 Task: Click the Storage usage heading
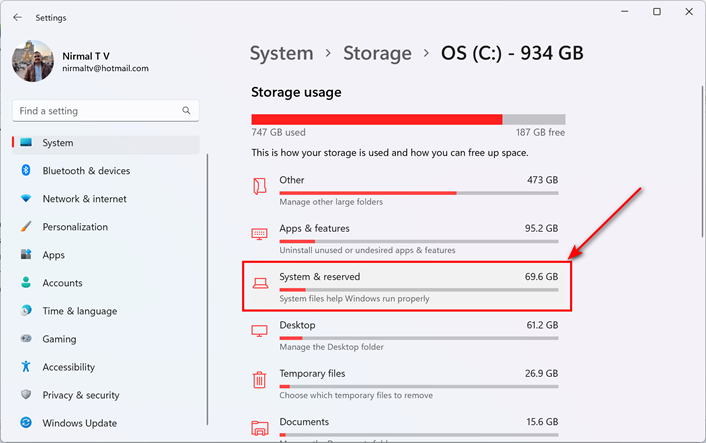tap(296, 92)
